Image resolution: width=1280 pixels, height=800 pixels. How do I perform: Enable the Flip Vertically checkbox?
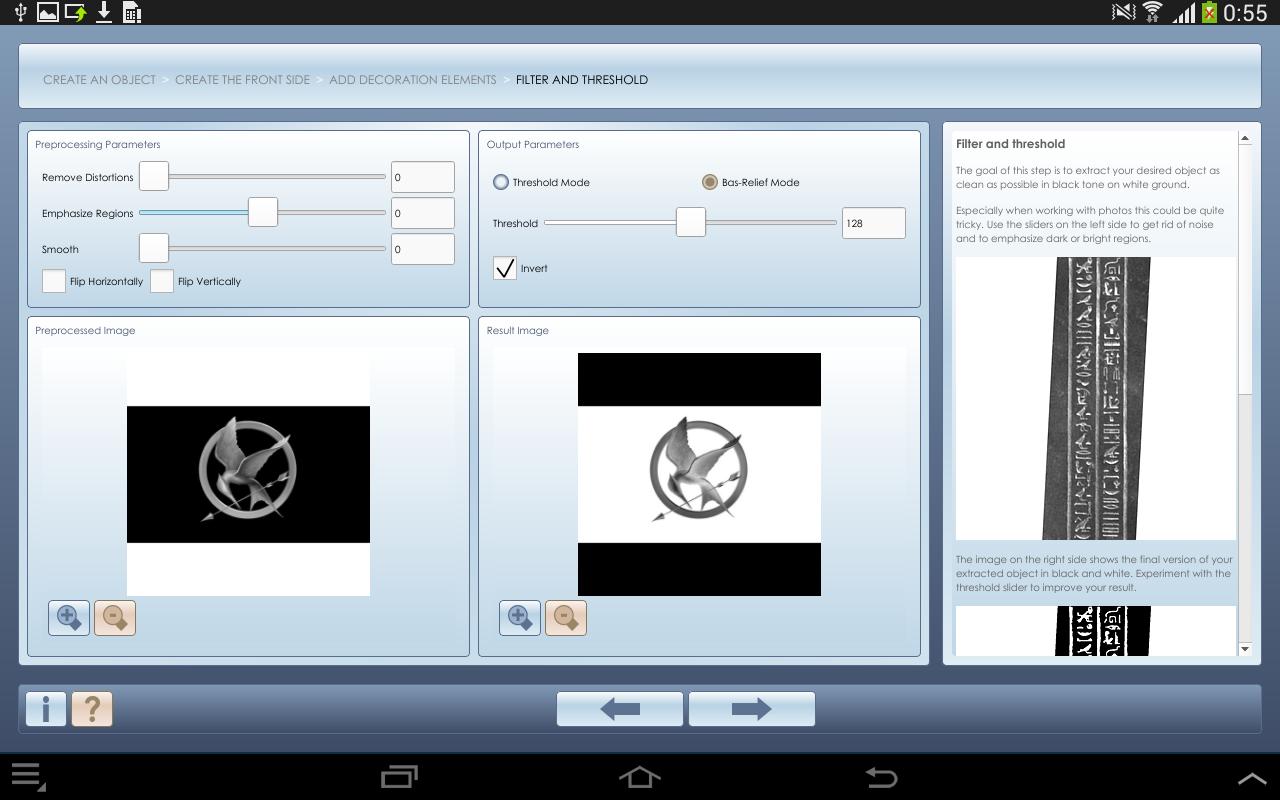[162, 281]
